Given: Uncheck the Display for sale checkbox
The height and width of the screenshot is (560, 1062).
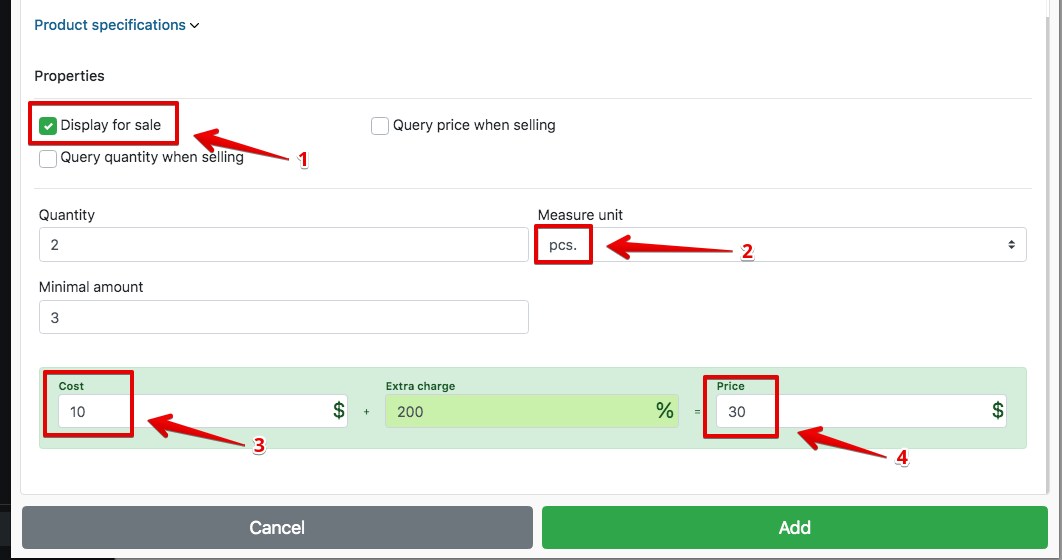Looking at the screenshot, I should (x=48, y=126).
